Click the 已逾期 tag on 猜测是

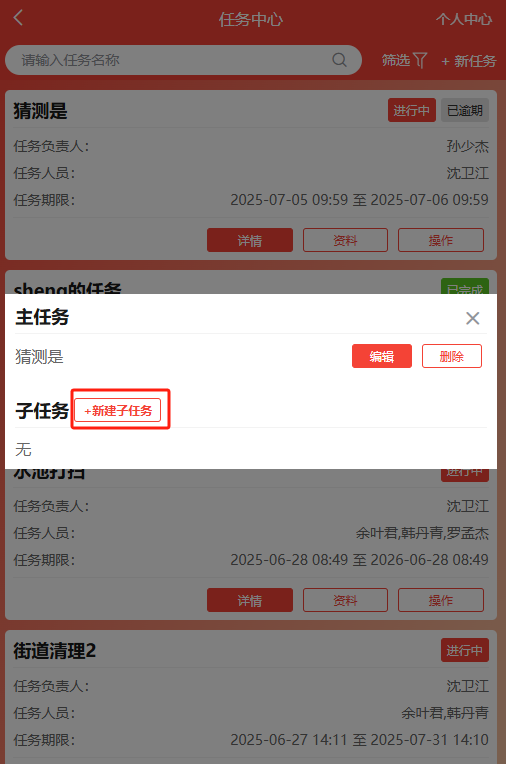tap(465, 110)
